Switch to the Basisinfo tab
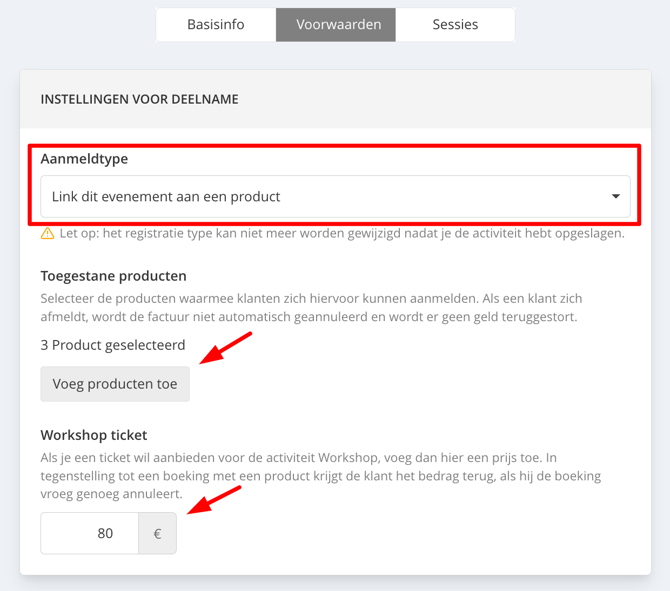The height and width of the screenshot is (591, 670). [x=216, y=24]
